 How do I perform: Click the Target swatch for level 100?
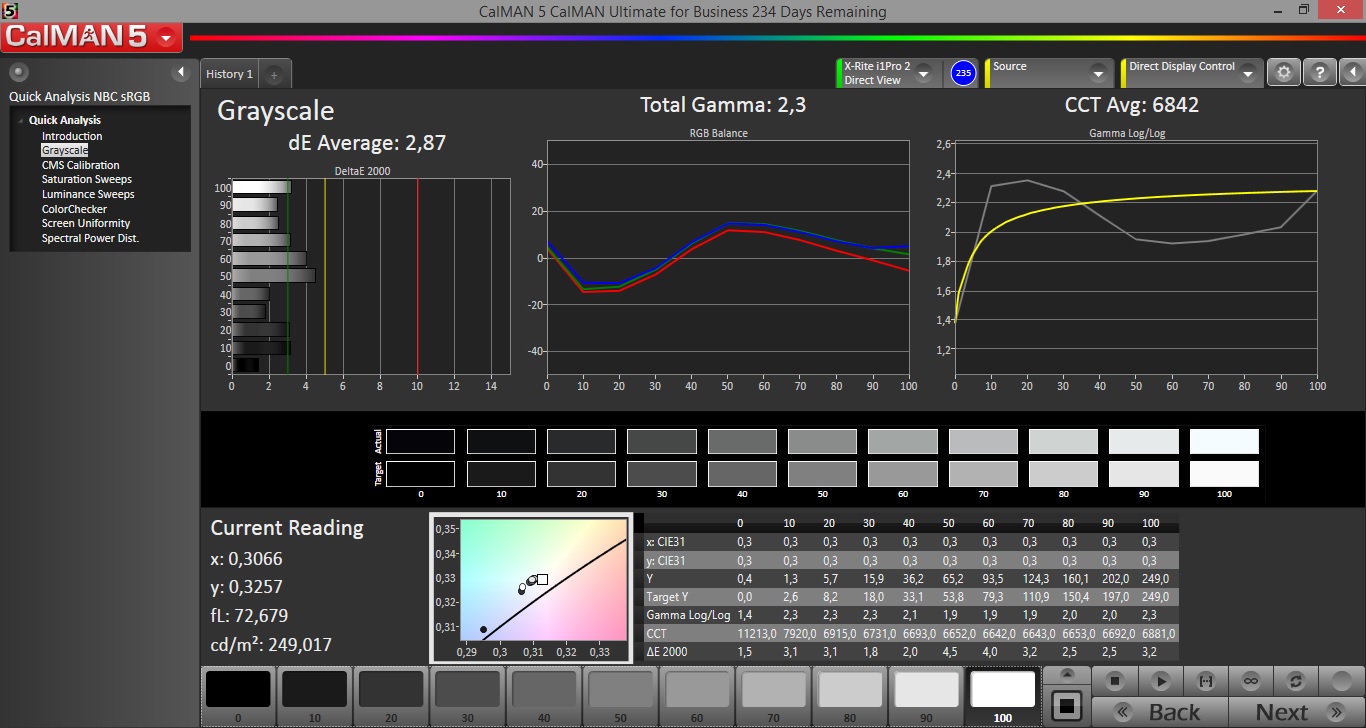click(x=1224, y=473)
